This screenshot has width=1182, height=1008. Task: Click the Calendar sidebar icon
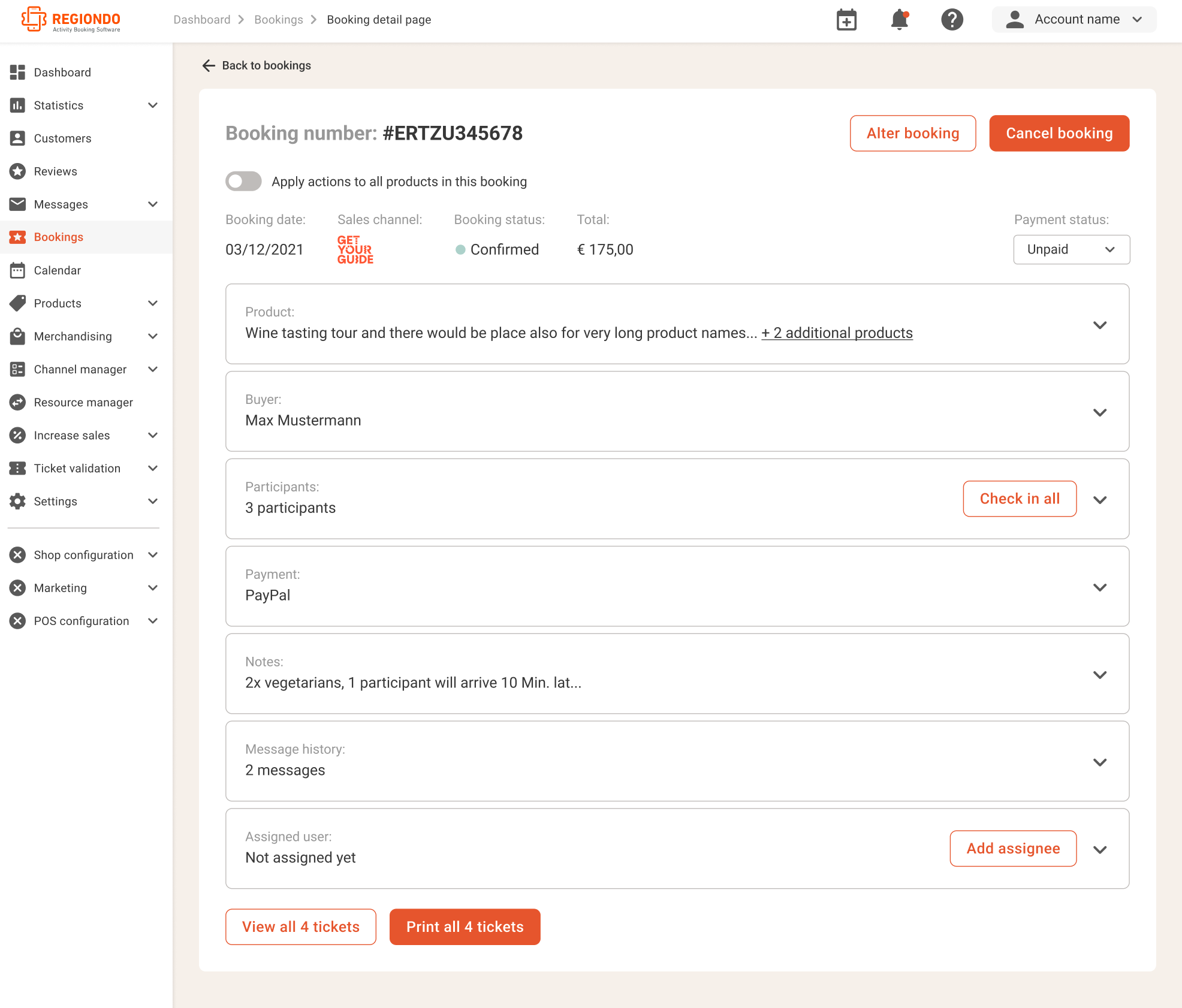pyautogui.click(x=17, y=270)
